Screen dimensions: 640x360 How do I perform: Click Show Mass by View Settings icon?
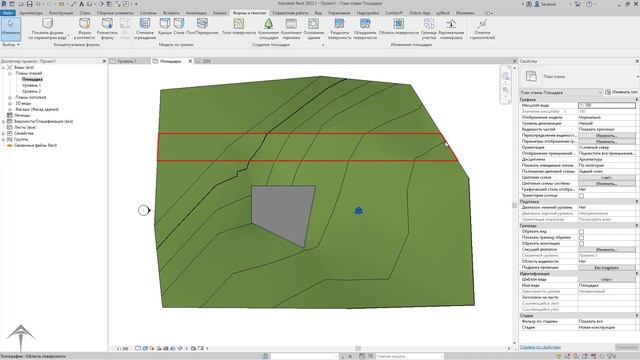(48, 23)
